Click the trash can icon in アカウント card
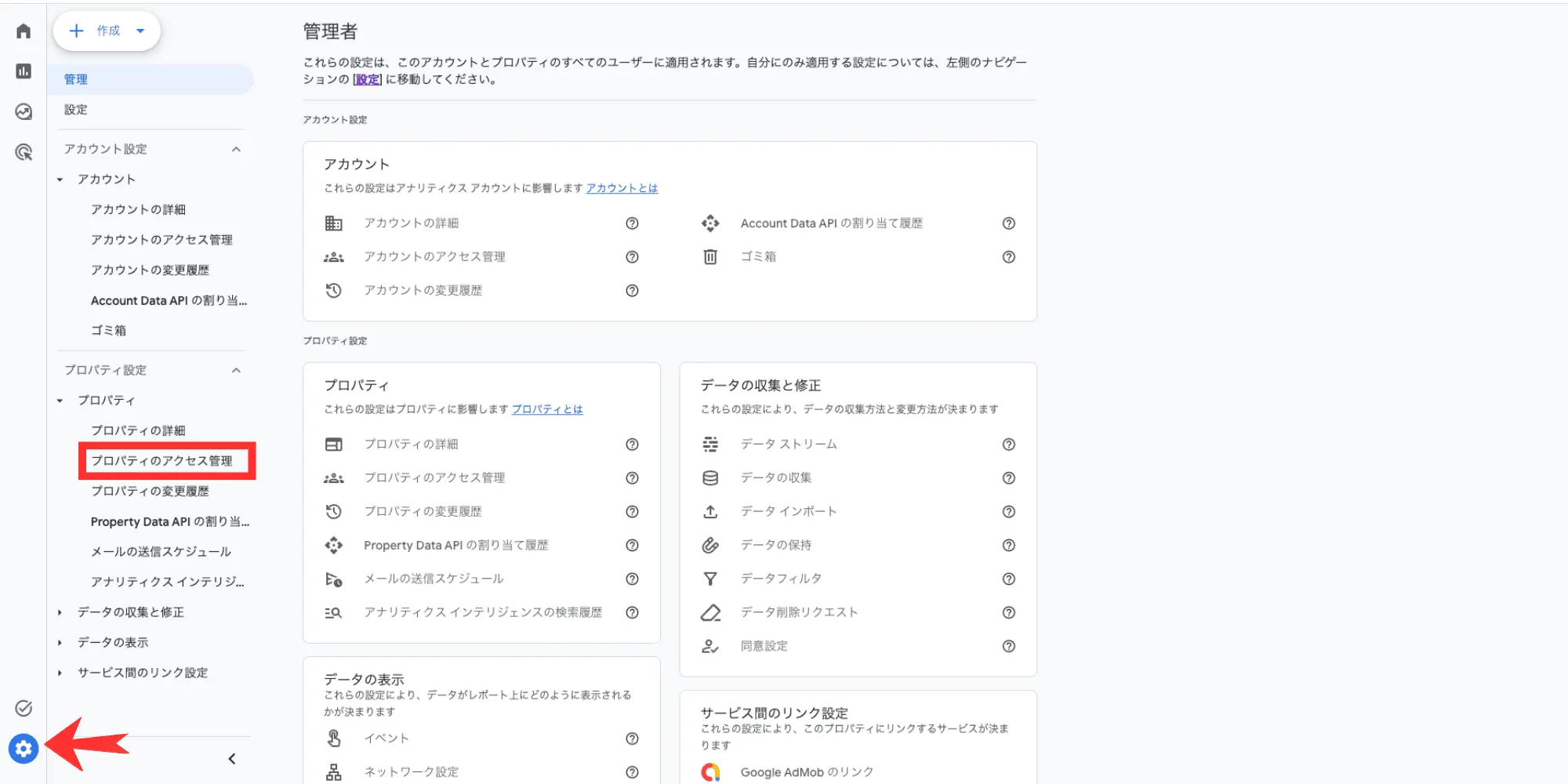This screenshot has width=1568, height=784. pos(710,257)
